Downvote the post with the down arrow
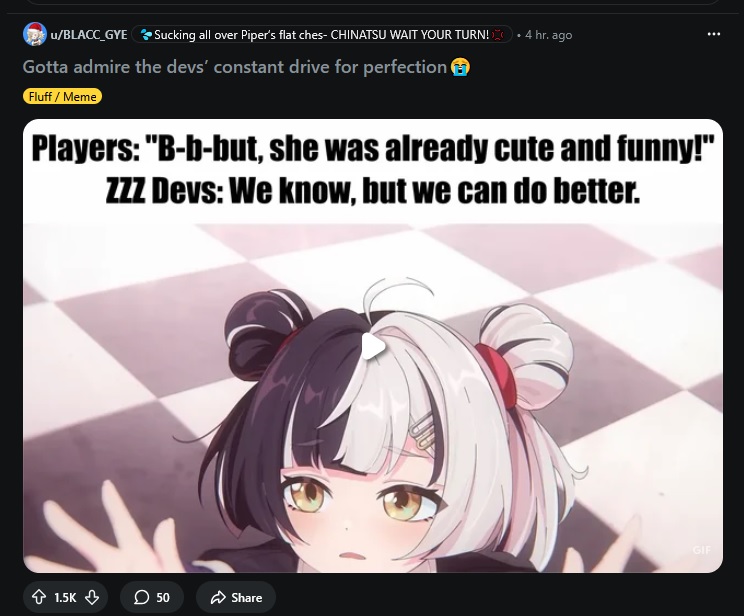The height and width of the screenshot is (616, 744). click(92, 597)
